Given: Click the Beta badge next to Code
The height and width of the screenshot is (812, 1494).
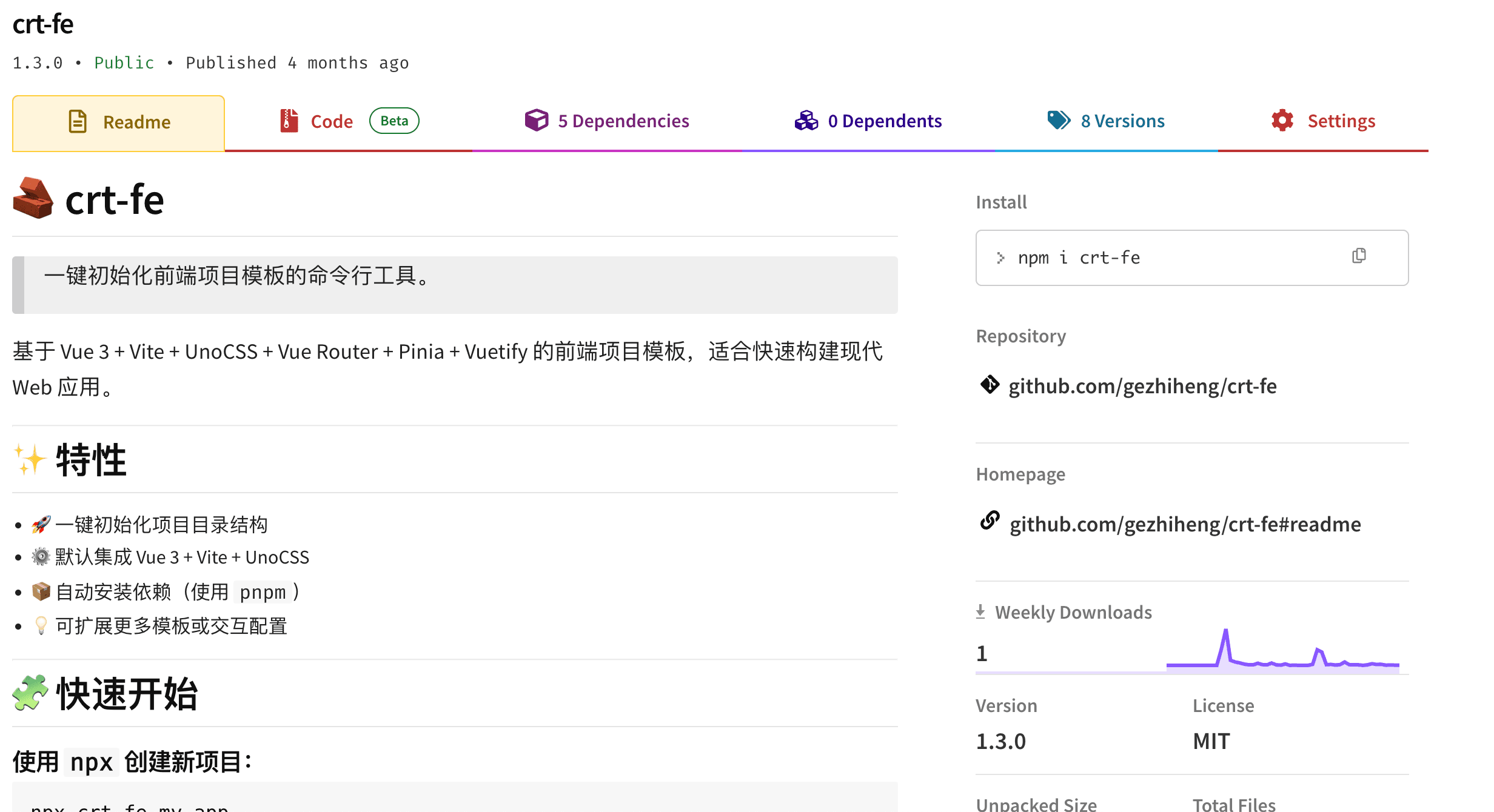Looking at the screenshot, I should (x=394, y=121).
